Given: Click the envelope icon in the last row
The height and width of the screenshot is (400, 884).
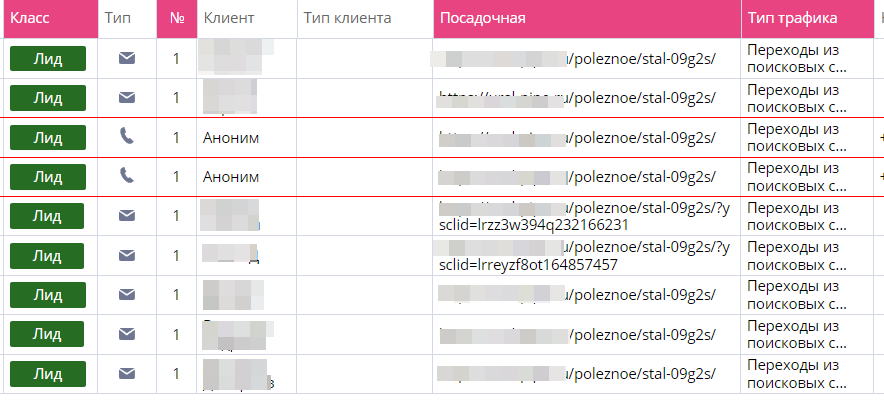Looking at the screenshot, I should (126, 373).
